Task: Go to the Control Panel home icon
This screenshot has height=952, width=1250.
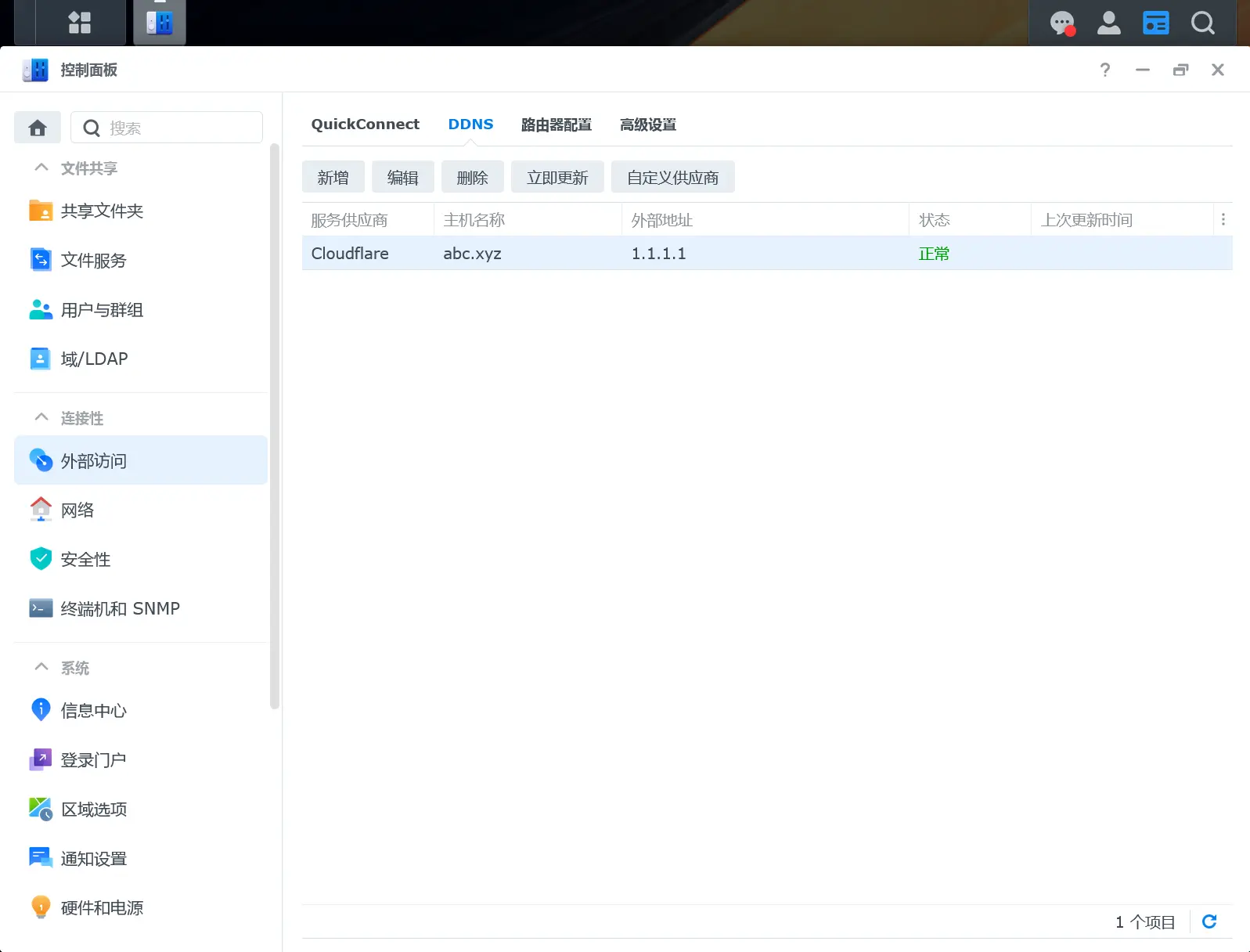Action: tap(38, 128)
